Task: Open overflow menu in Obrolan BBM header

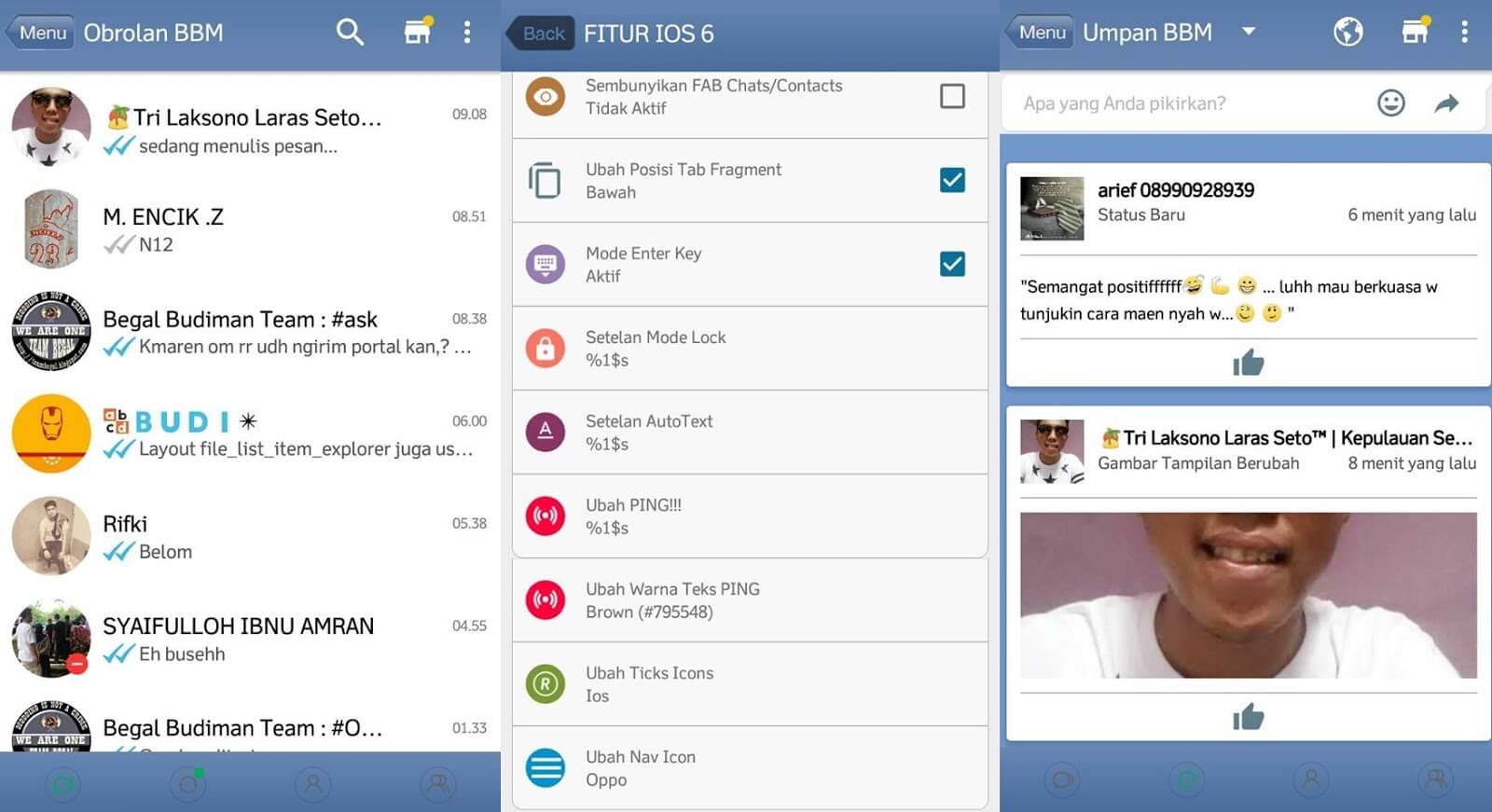Action: (467, 33)
